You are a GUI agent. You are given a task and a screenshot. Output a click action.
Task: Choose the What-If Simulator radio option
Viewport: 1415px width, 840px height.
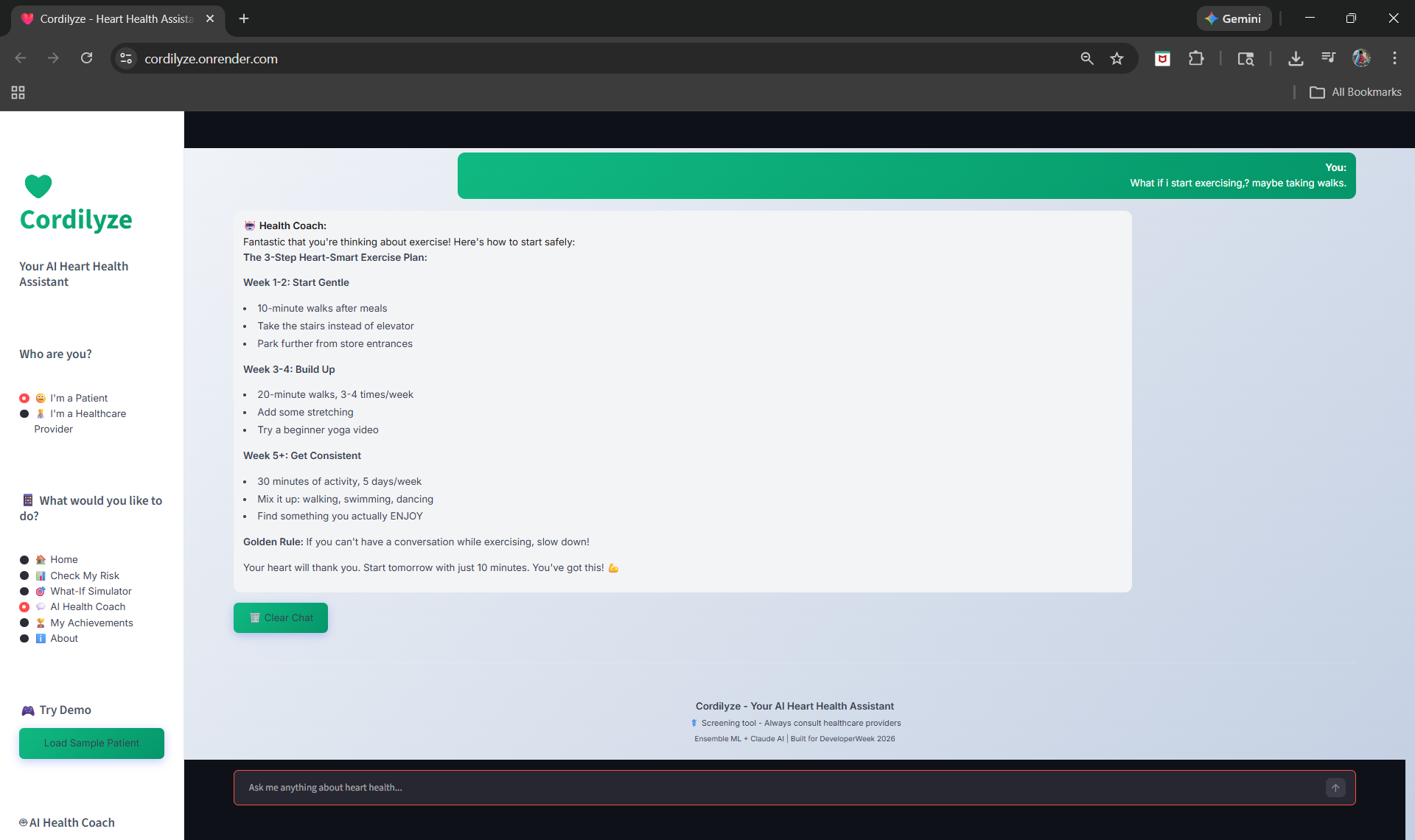click(x=24, y=592)
